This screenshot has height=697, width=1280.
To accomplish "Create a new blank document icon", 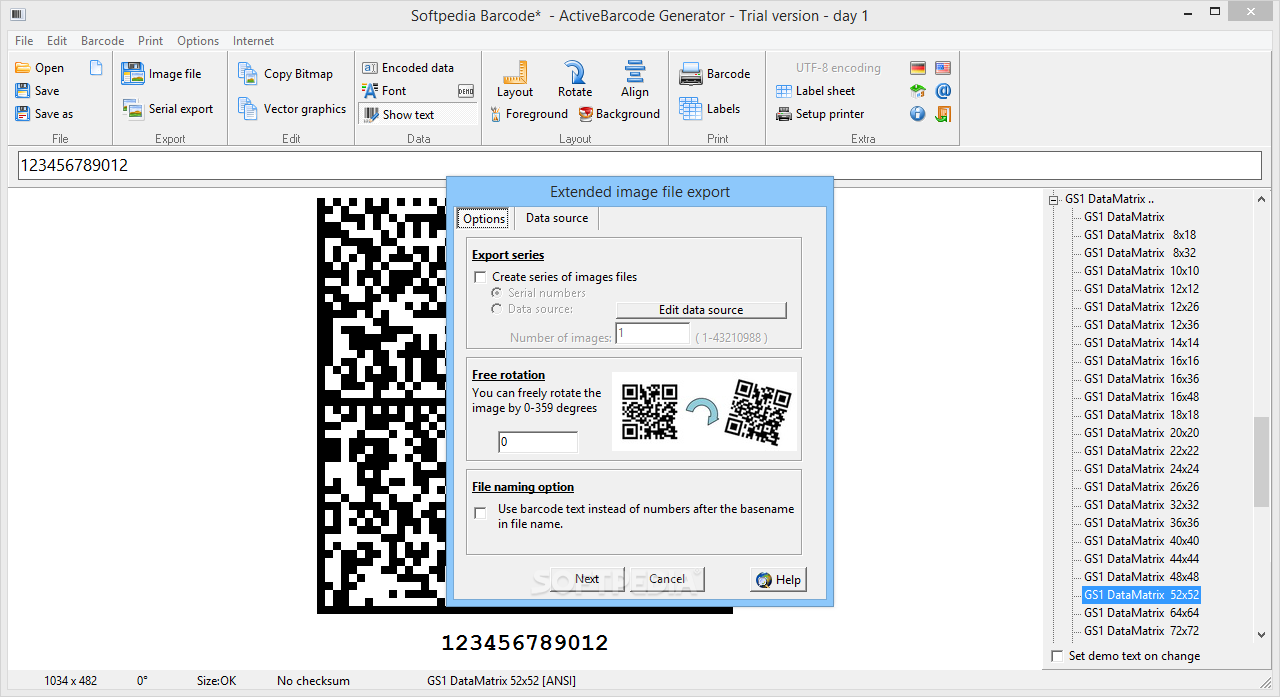I will 96,68.
